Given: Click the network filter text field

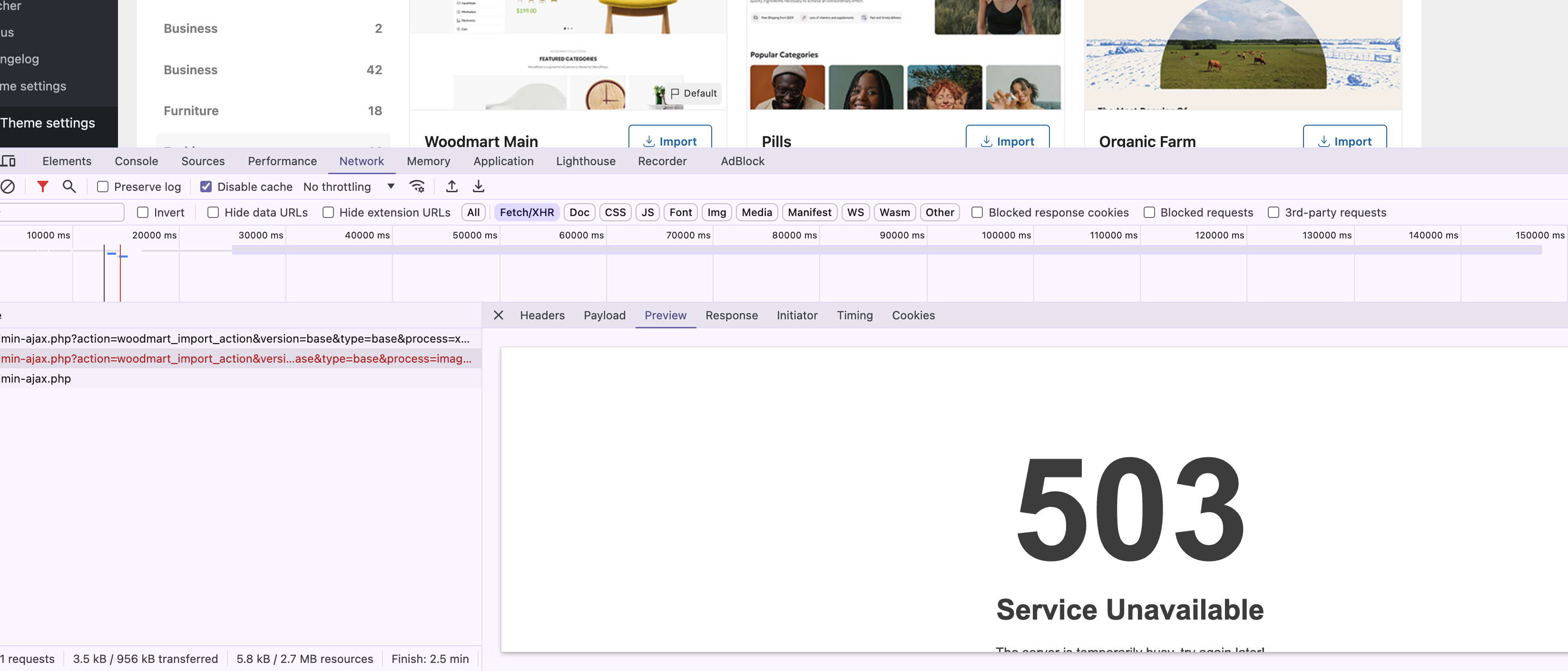Looking at the screenshot, I should (61, 213).
